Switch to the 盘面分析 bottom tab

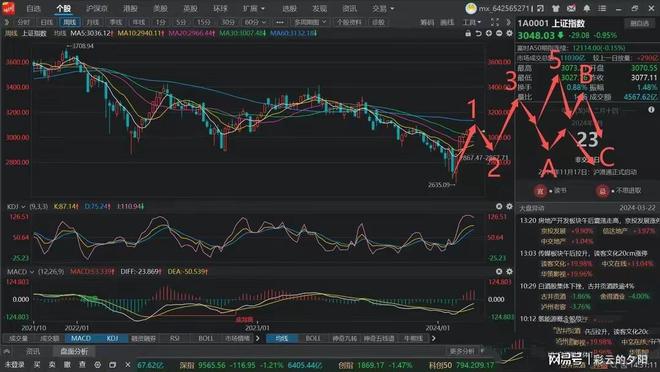coord(74,351)
